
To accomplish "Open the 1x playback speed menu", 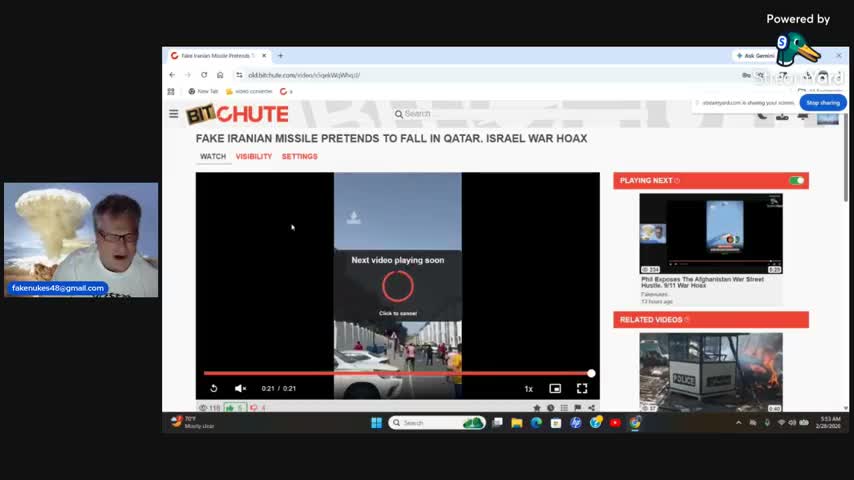I will (x=528, y=388).
